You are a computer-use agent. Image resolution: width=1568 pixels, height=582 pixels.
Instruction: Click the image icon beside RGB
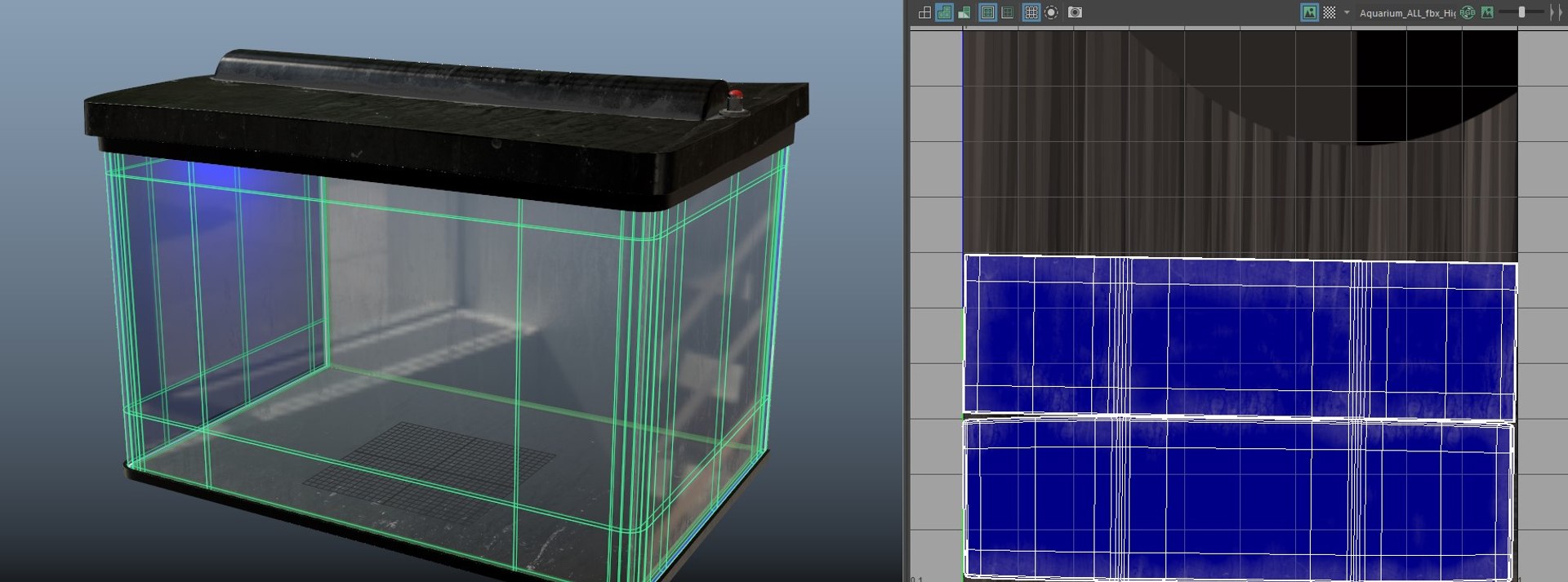[1487, 12]
